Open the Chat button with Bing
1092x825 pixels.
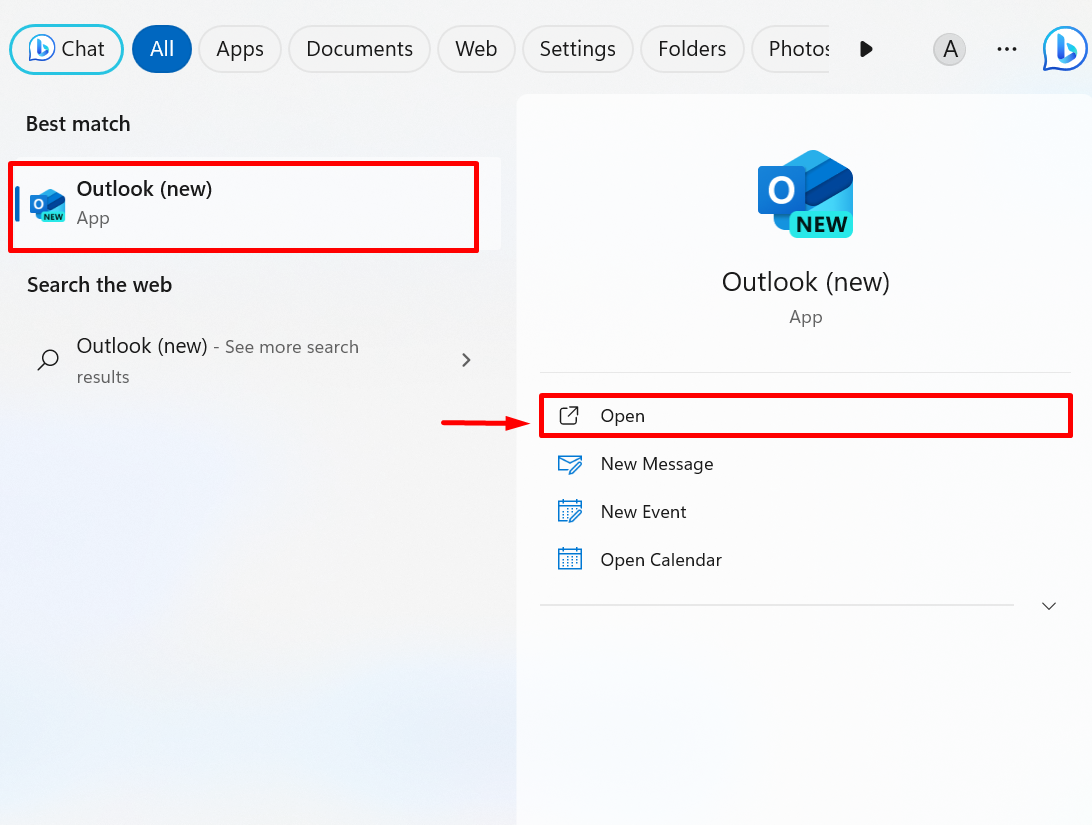pos(66,49)
